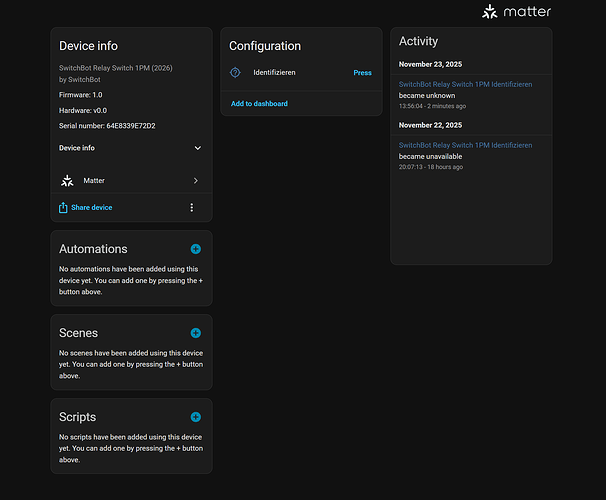
Task: Open the November 22 Identifizieren activity entry
Action: point(465,145)
